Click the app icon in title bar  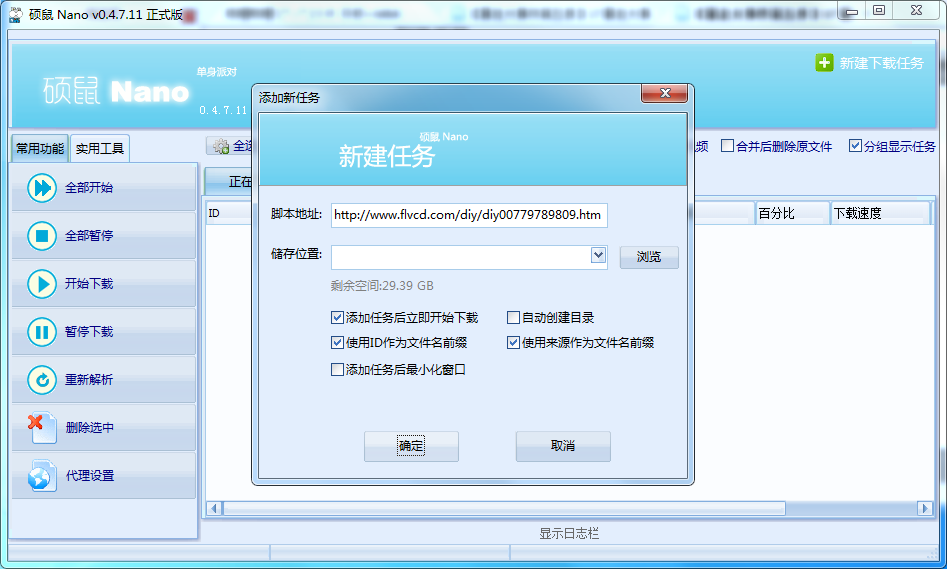[x=16, y=14]
